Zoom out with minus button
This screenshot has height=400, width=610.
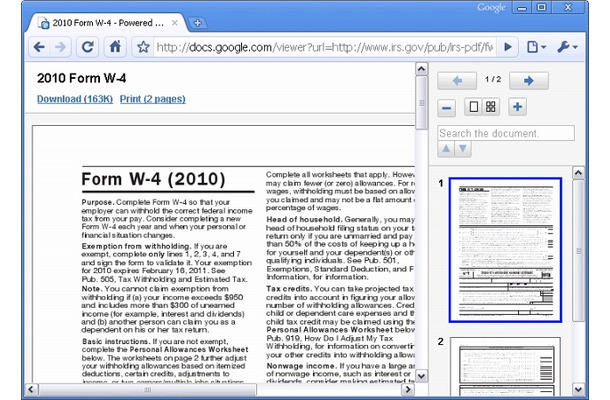[x=447, y=107]
